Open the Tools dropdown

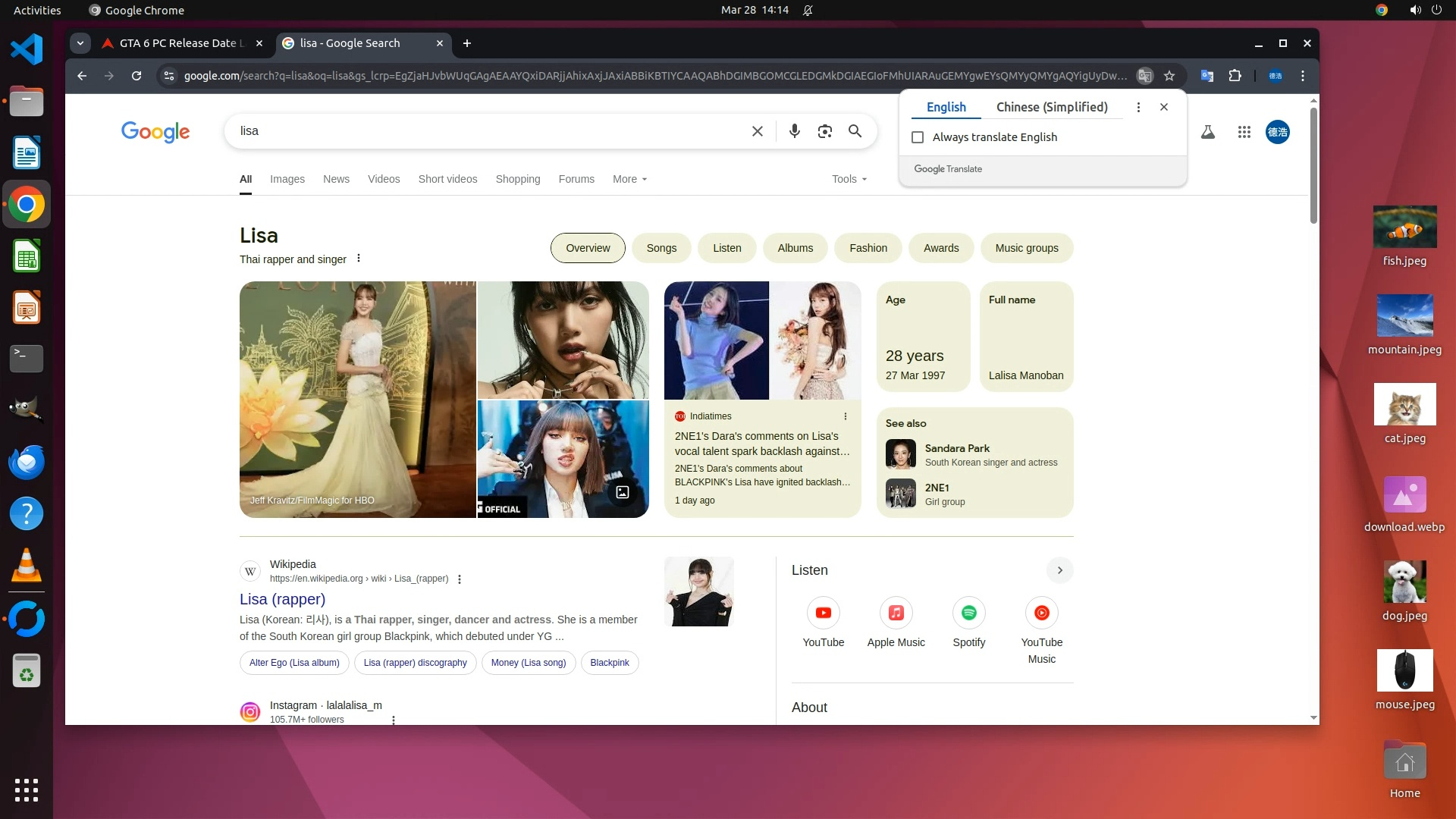pos(849,179)
